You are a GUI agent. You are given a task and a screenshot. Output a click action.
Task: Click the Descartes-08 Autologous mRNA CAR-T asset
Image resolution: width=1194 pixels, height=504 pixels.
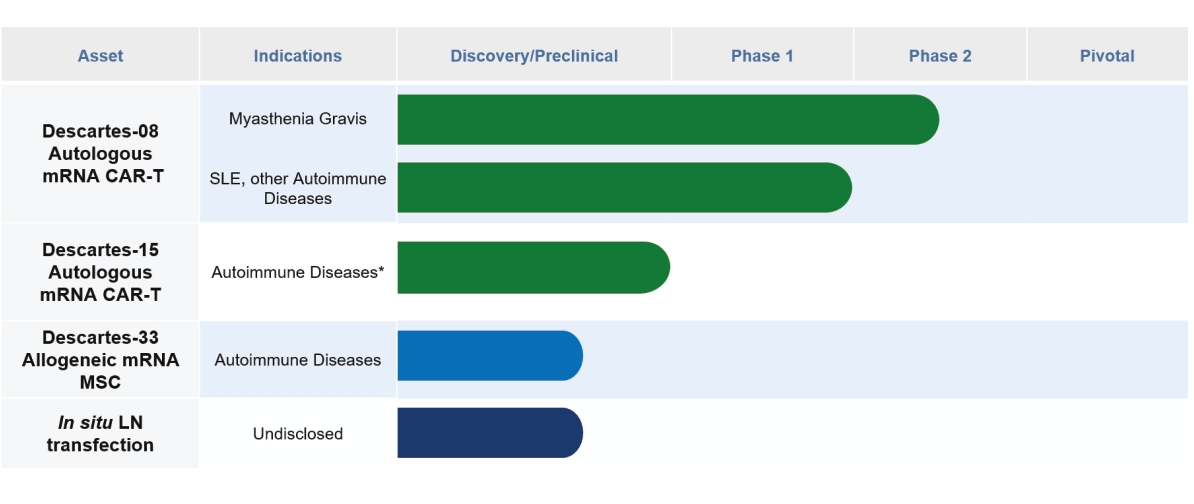100,154
